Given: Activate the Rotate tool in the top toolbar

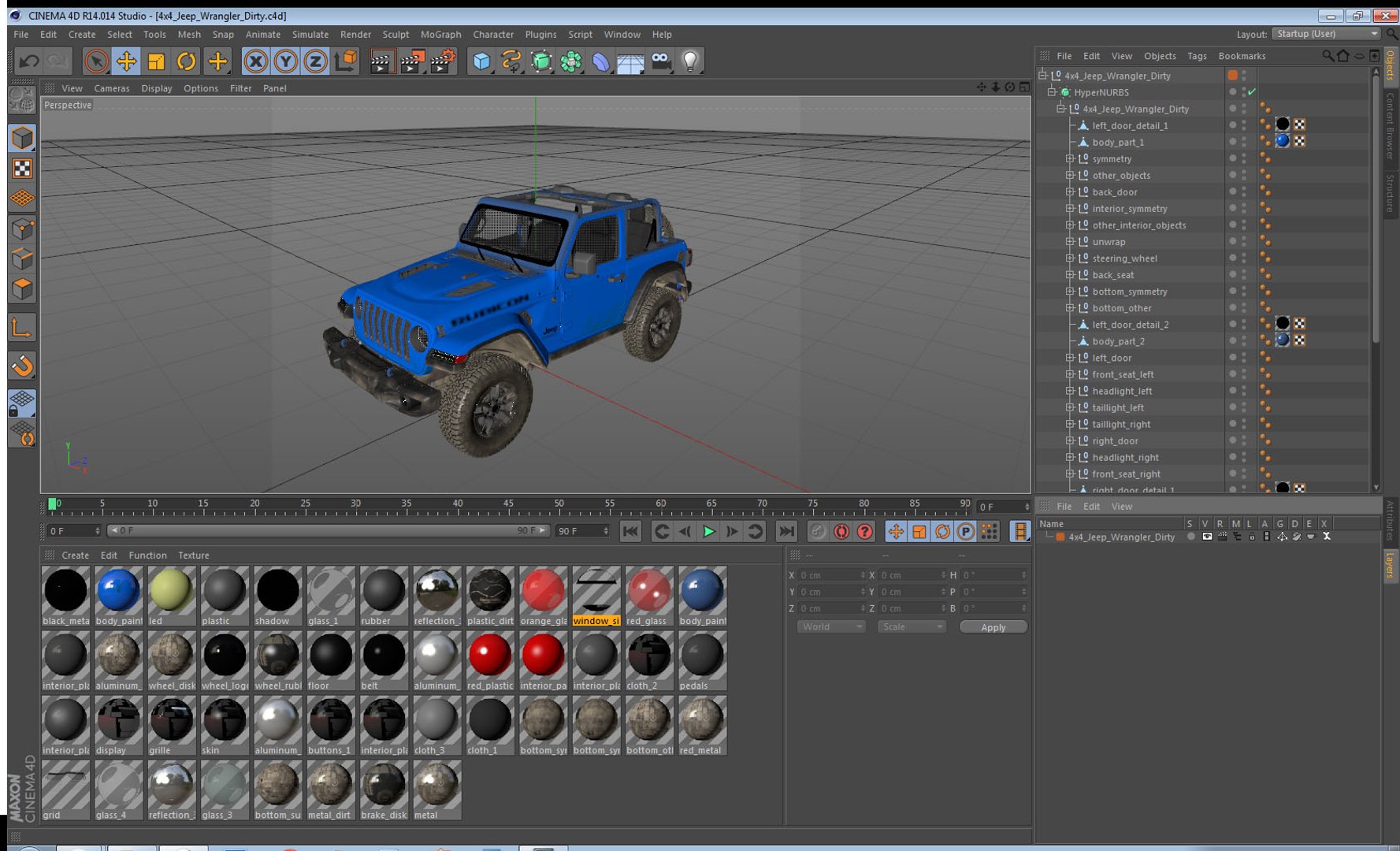Looking at the screenshot, I should (186, 61).
